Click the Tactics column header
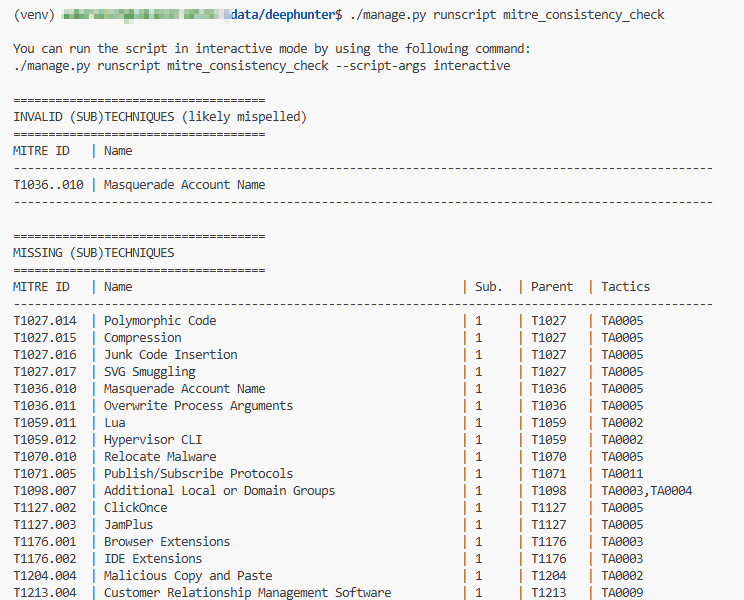The image size is (744, 600). [625, 286]
